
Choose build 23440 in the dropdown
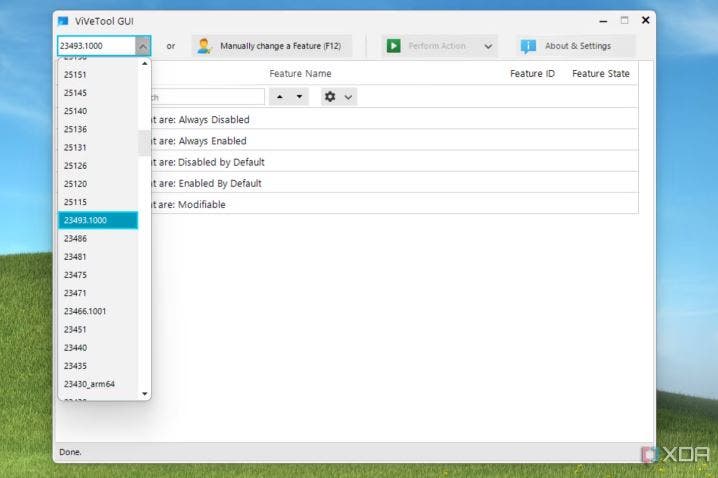[98, 348]
